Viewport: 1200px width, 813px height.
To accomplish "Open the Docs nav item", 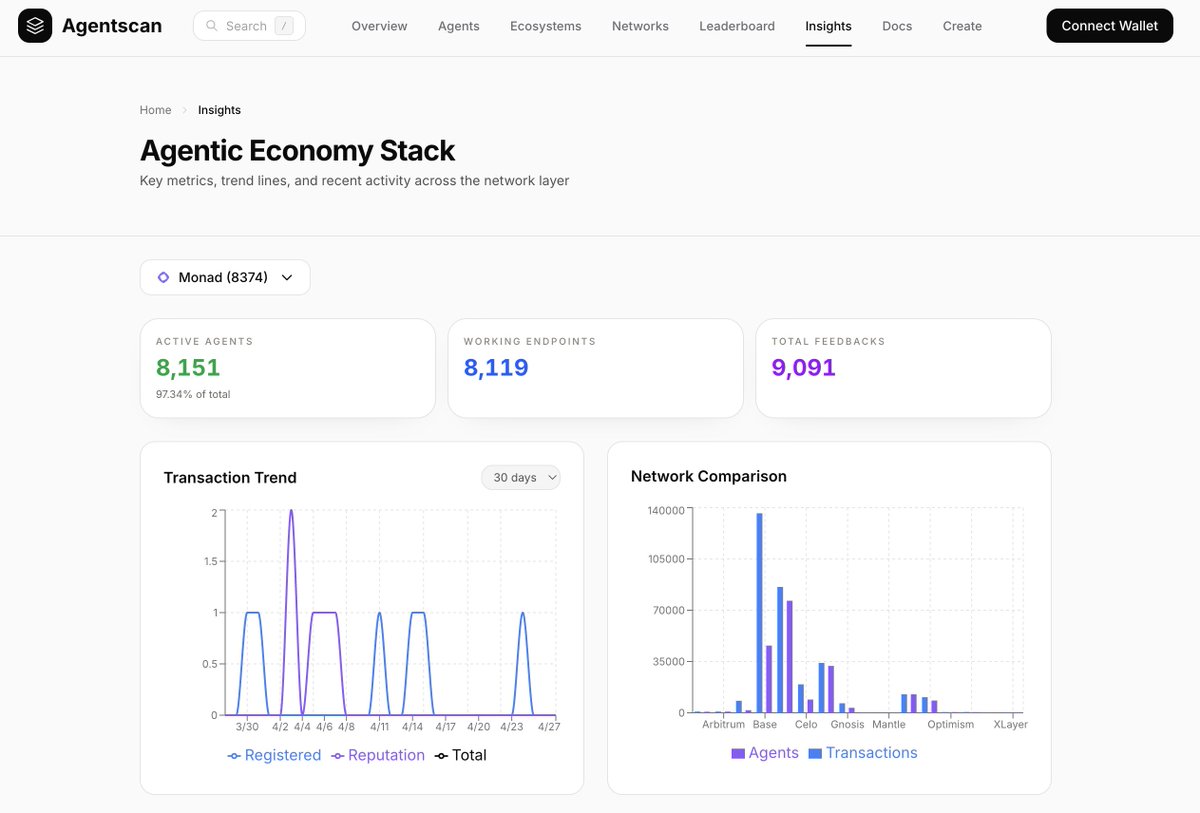I will click(x=897, y=26).
